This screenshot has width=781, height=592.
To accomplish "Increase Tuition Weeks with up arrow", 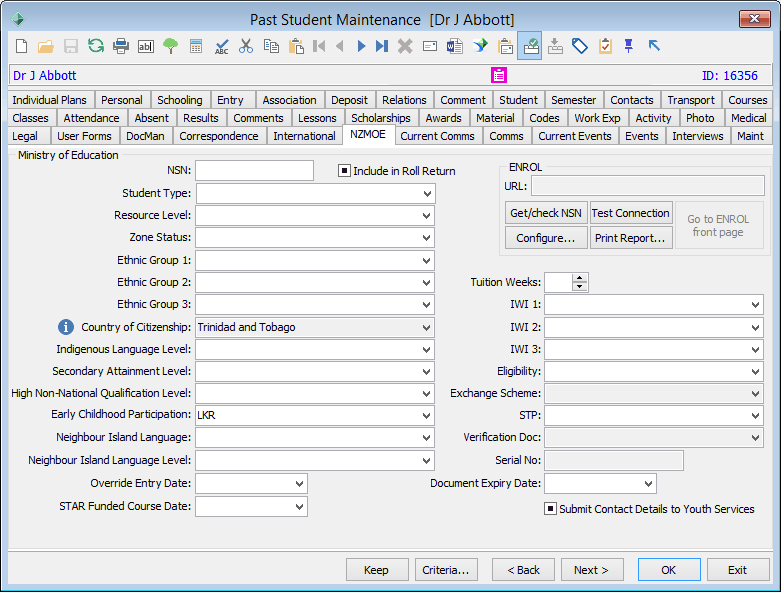I will point(579,278).
